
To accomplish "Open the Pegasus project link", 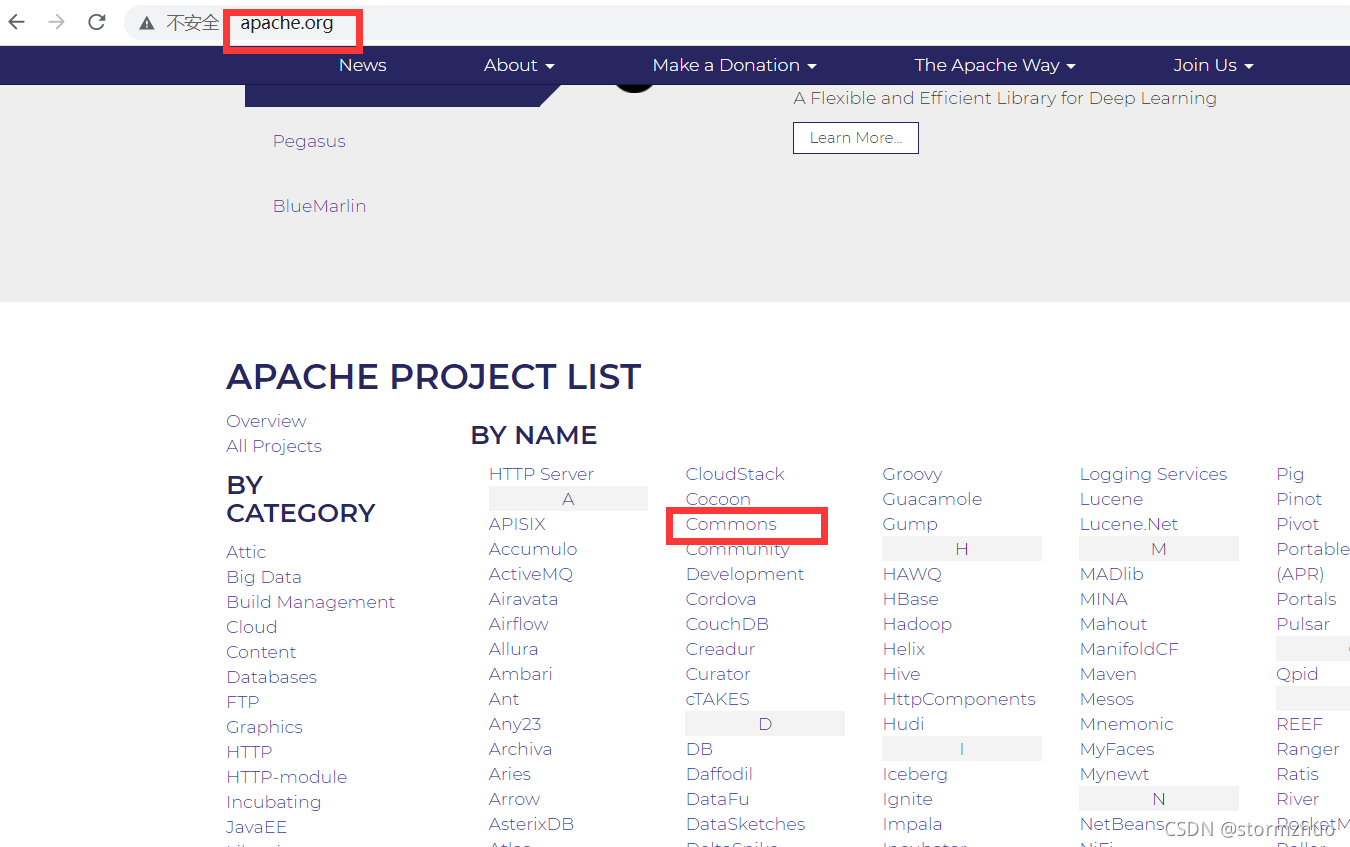I will 309,141.
